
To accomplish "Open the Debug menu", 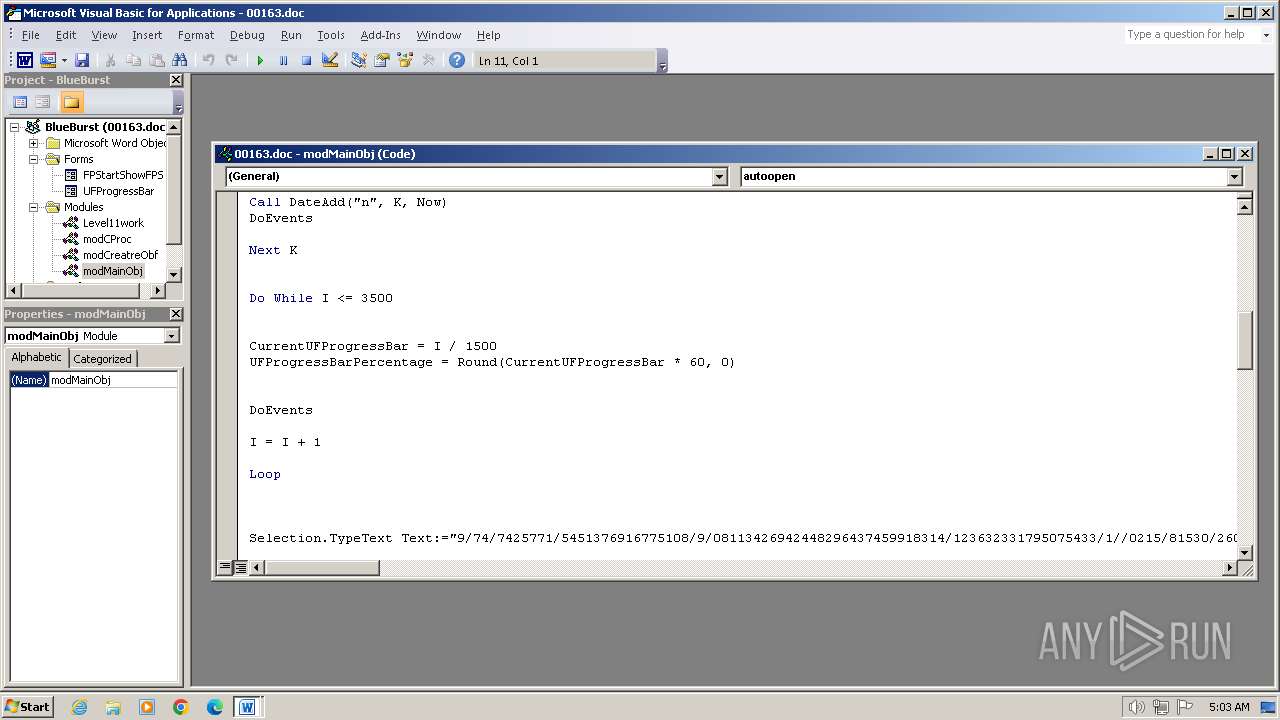I will pos(247,35).
